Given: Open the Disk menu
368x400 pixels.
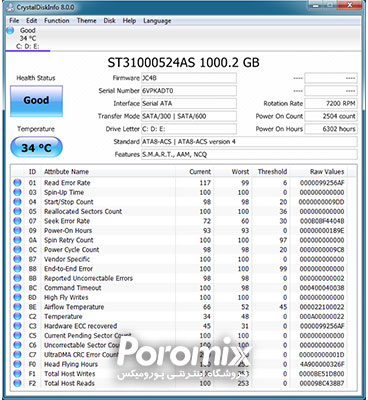Looking at the screenshot, I should pyautogui.click(x=109, y=21).
